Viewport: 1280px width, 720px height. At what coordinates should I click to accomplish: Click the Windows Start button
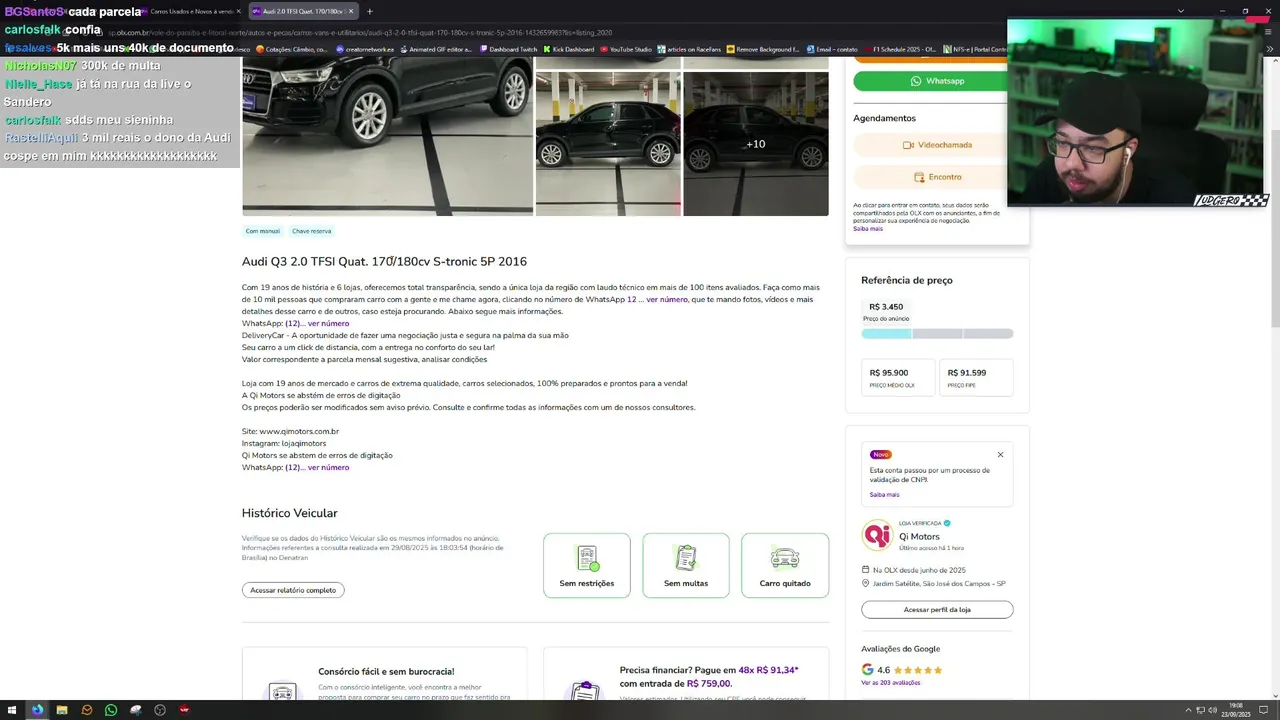pos(13,710)
